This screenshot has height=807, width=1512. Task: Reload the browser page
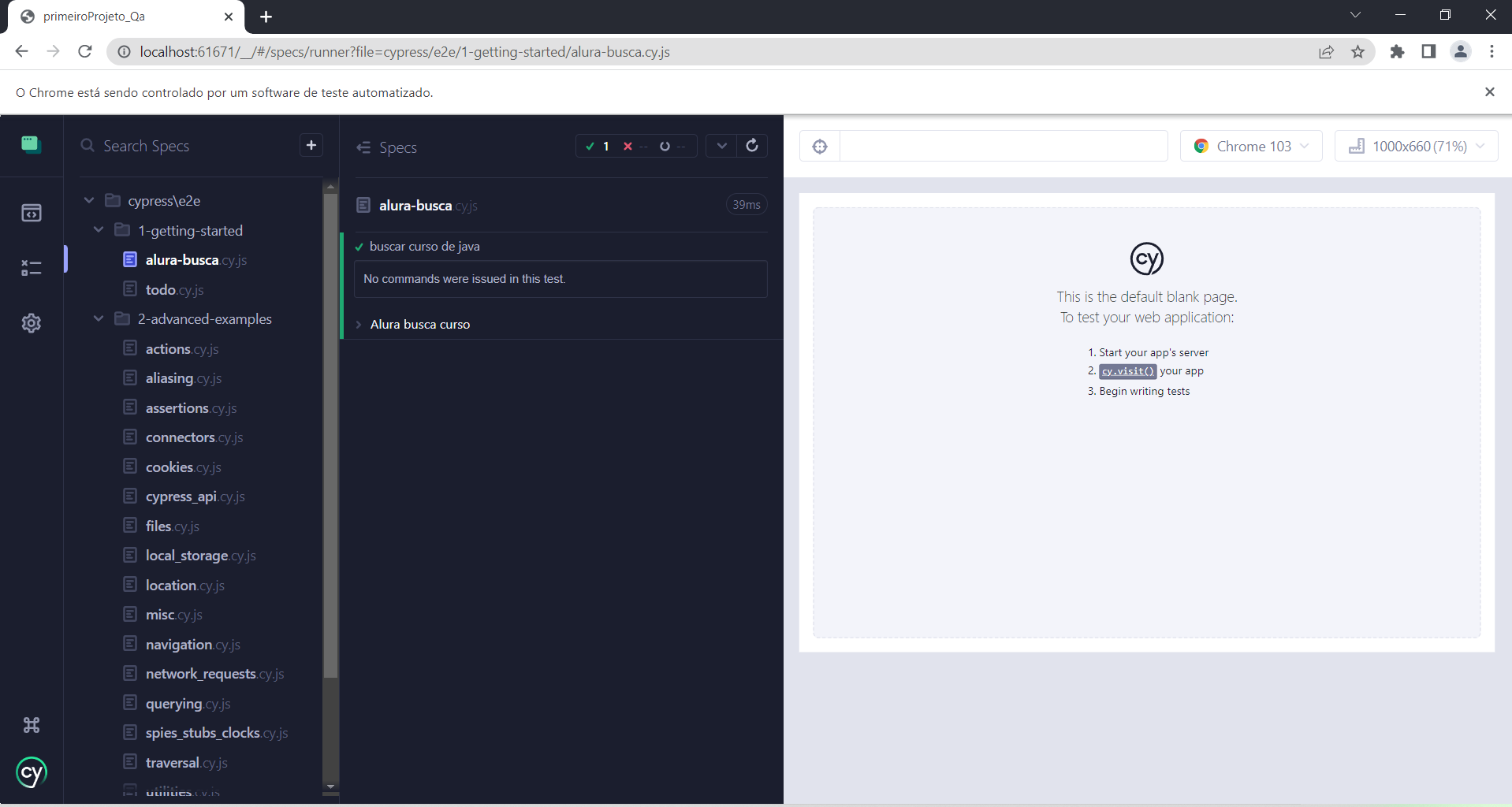coord(85,52)
